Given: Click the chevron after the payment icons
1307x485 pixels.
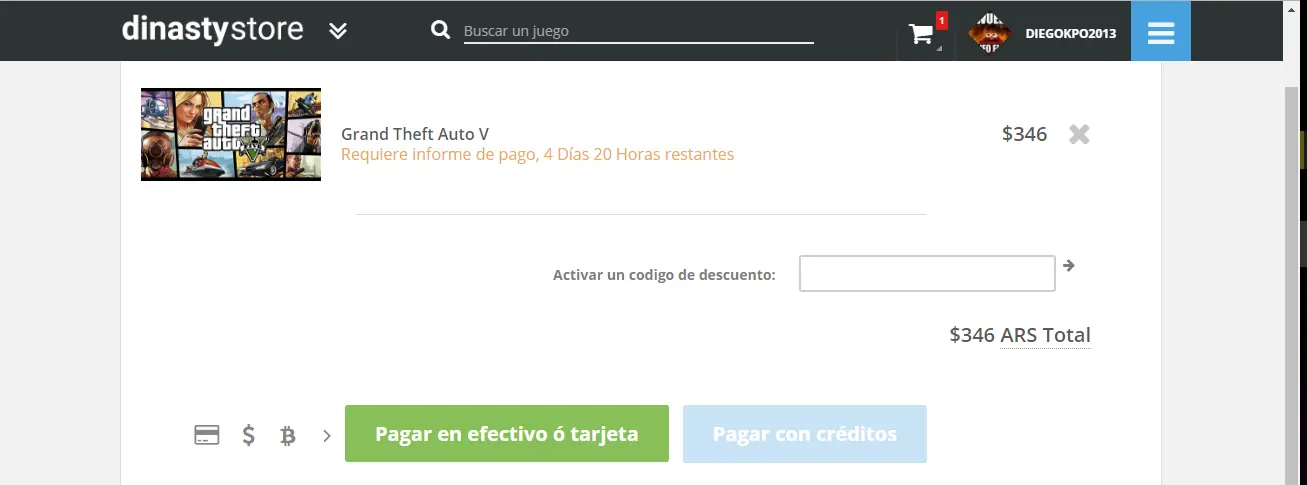Looking at the screenshot, I should pos(327,435).
